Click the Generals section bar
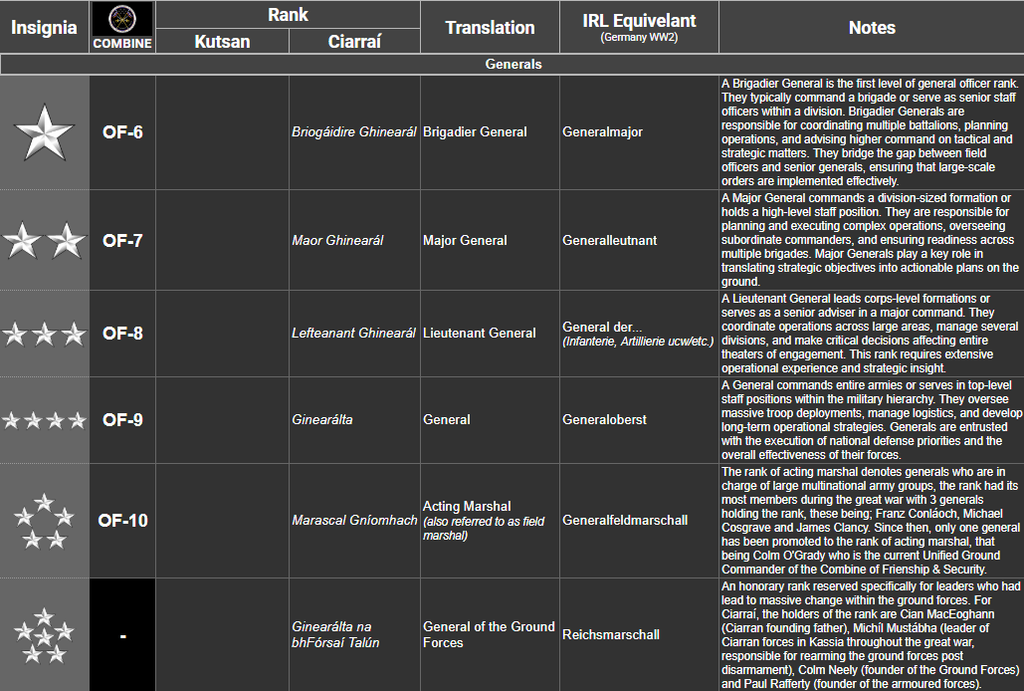Viewport: 1024px width, 691px height. coord(513,64)
